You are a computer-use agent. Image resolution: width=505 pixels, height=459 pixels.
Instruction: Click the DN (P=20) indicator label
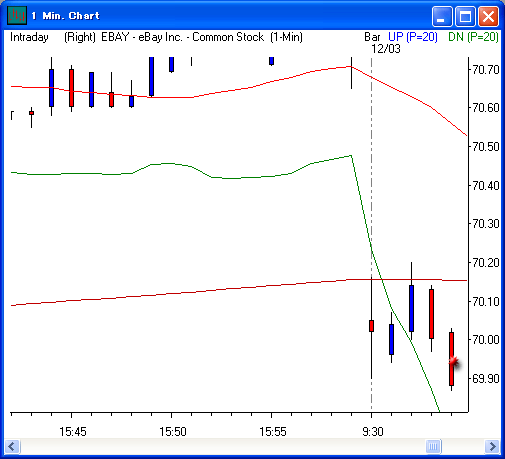pyautogui.click(x=473, y=37)
